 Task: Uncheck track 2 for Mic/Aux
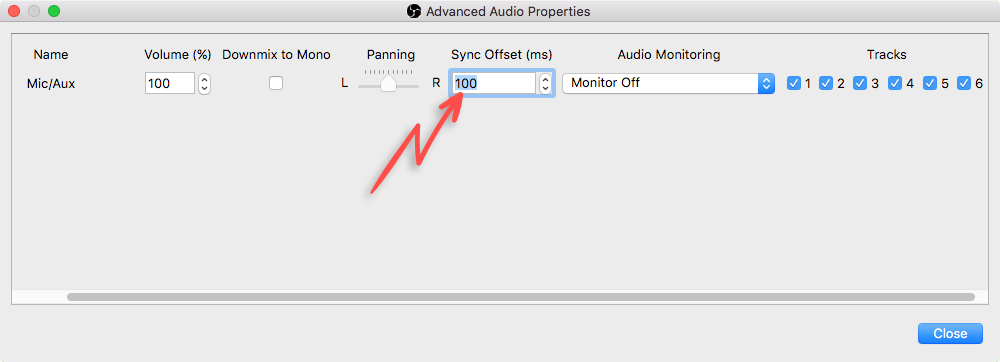[x=827, y=83]
